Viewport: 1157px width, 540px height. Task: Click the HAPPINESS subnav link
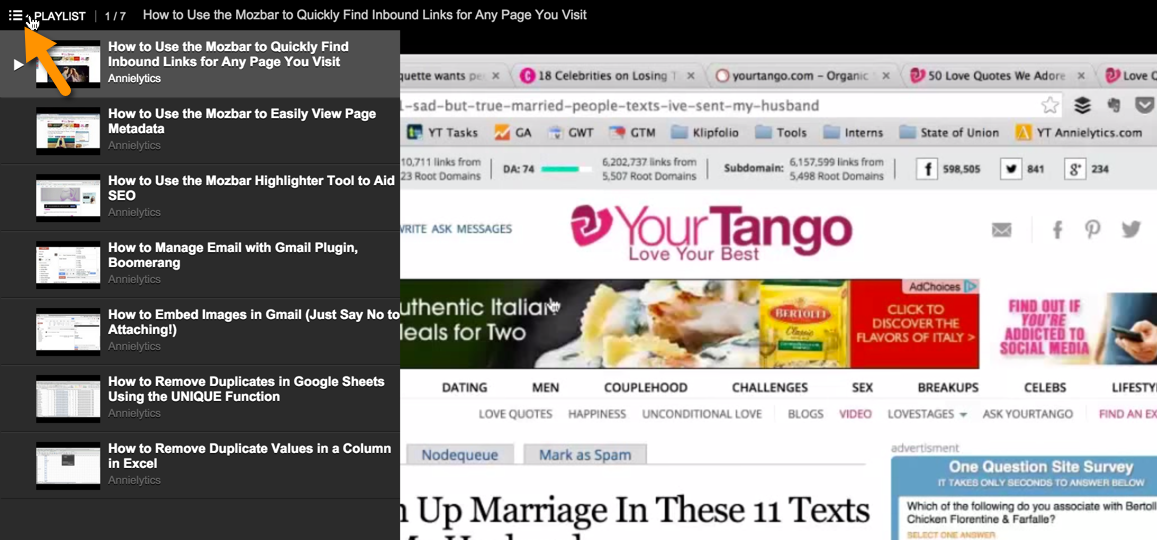tap(597, 414)
